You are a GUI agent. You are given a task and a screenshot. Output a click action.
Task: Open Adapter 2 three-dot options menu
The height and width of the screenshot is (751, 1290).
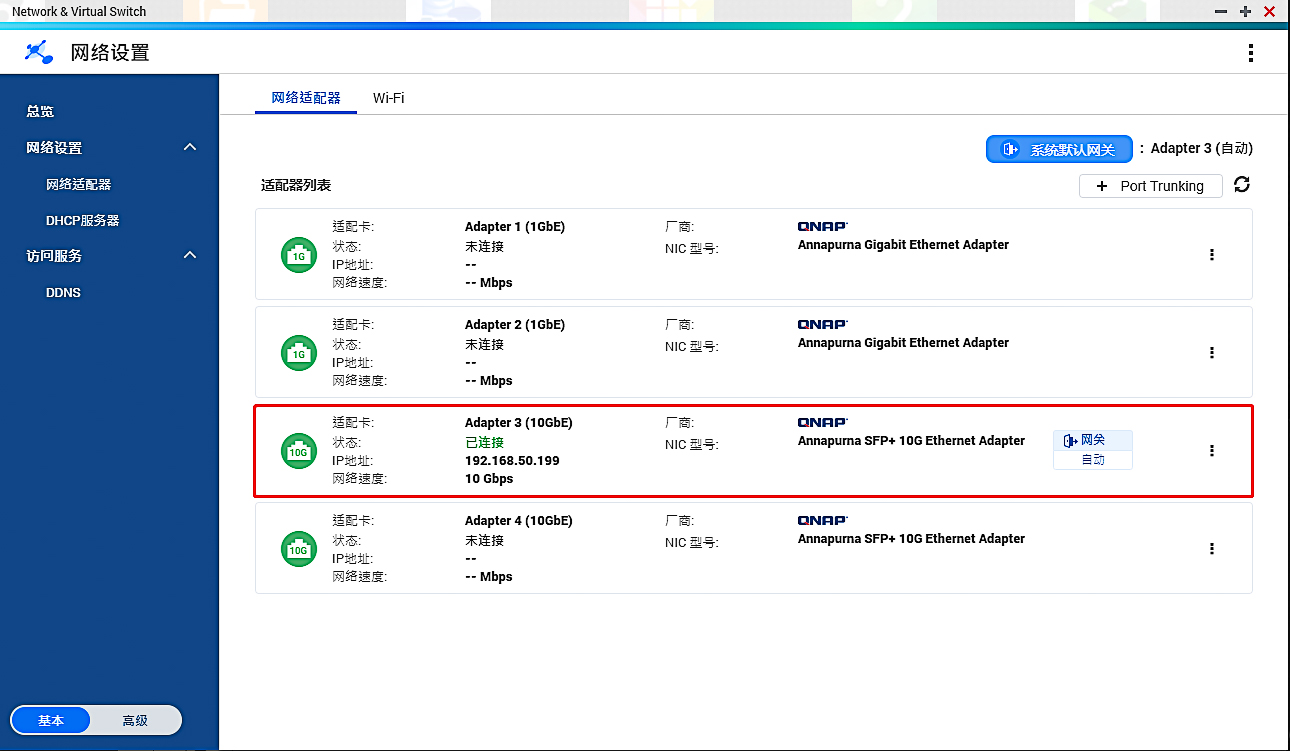[x=1211, y=353]
